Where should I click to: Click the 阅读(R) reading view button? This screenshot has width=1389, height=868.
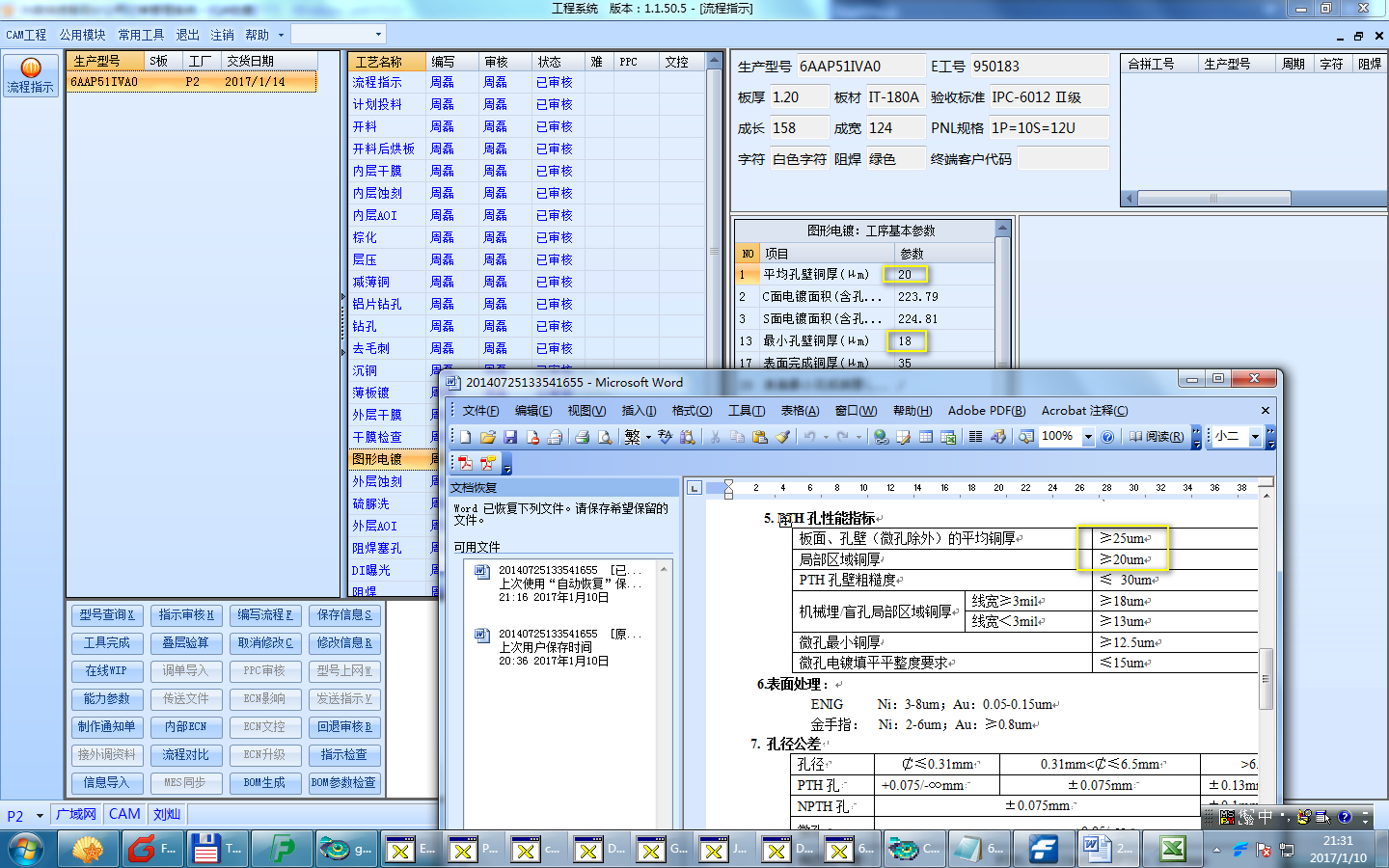tap(1156, 437)
